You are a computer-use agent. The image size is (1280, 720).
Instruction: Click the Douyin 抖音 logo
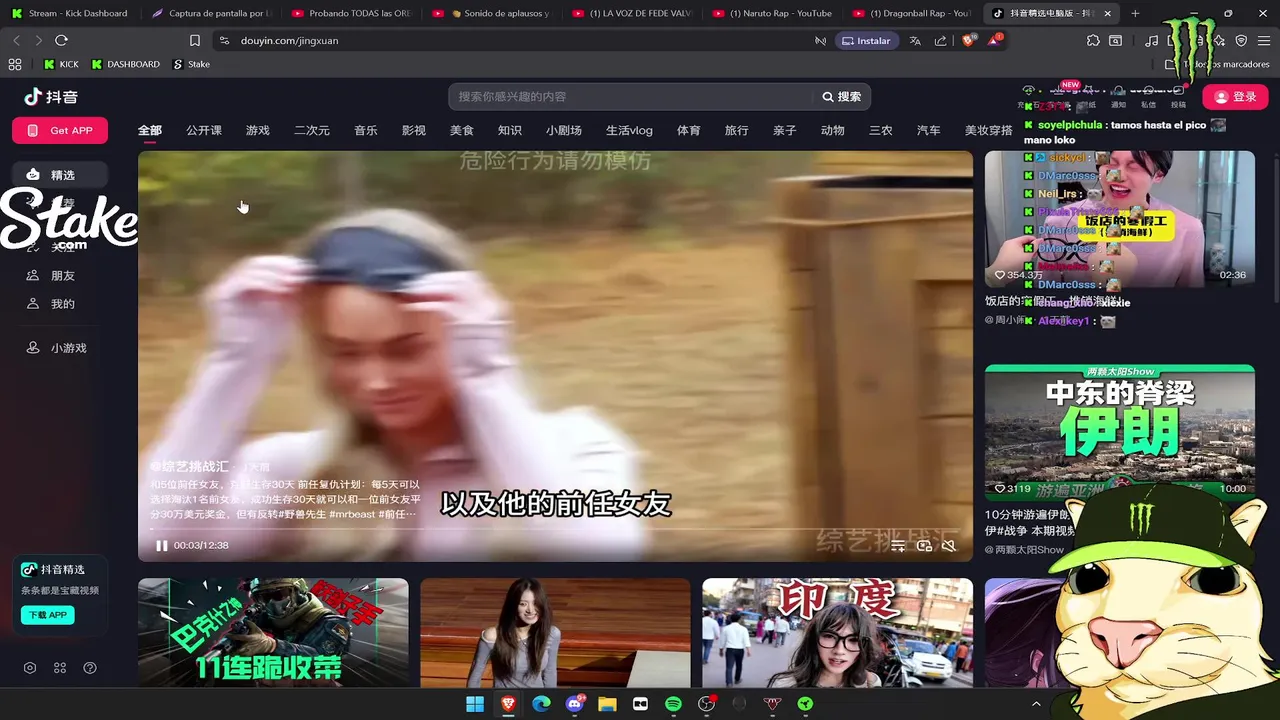[x=51, y=97]
